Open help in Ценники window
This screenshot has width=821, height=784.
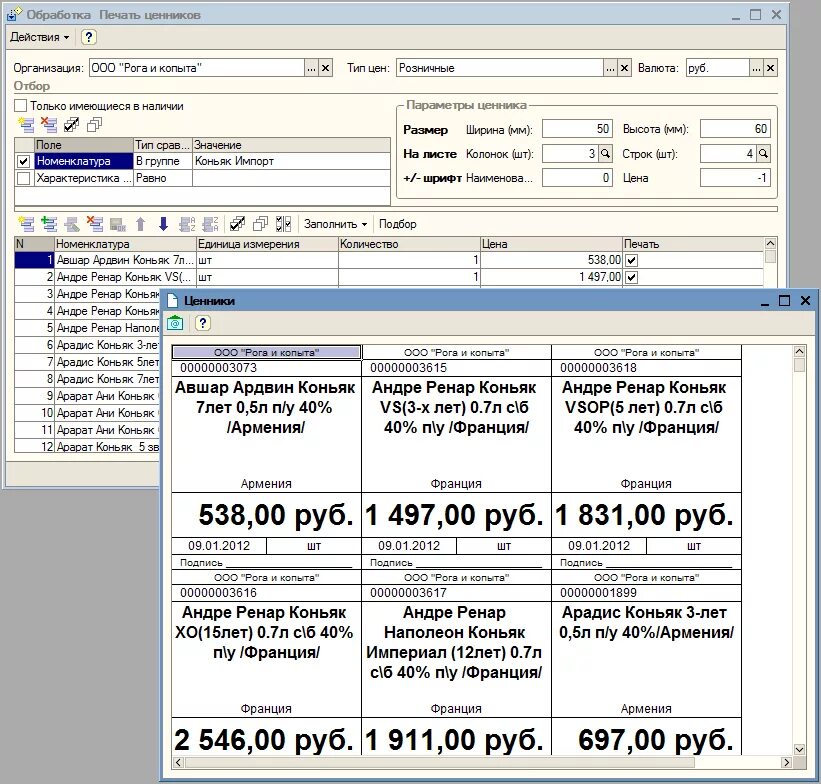click(203, 323)
